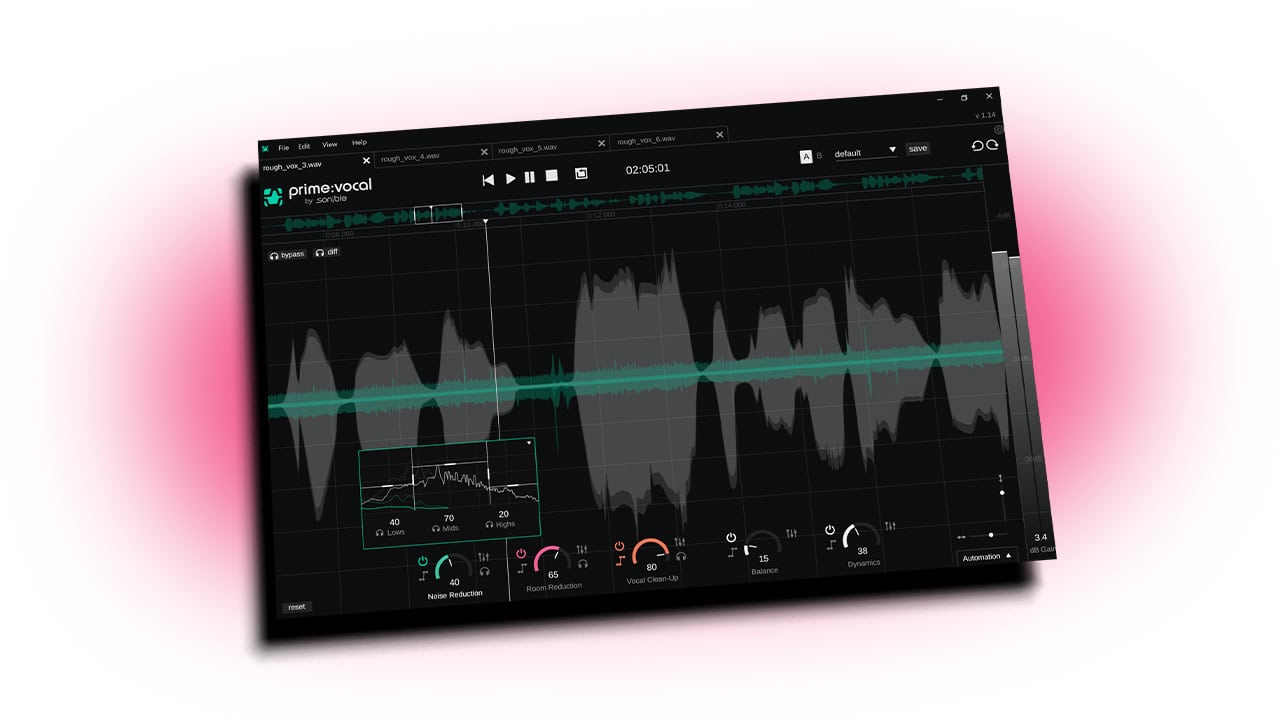
Task: Toggle Noise Reduction power button
Action: tap(423, 561)
